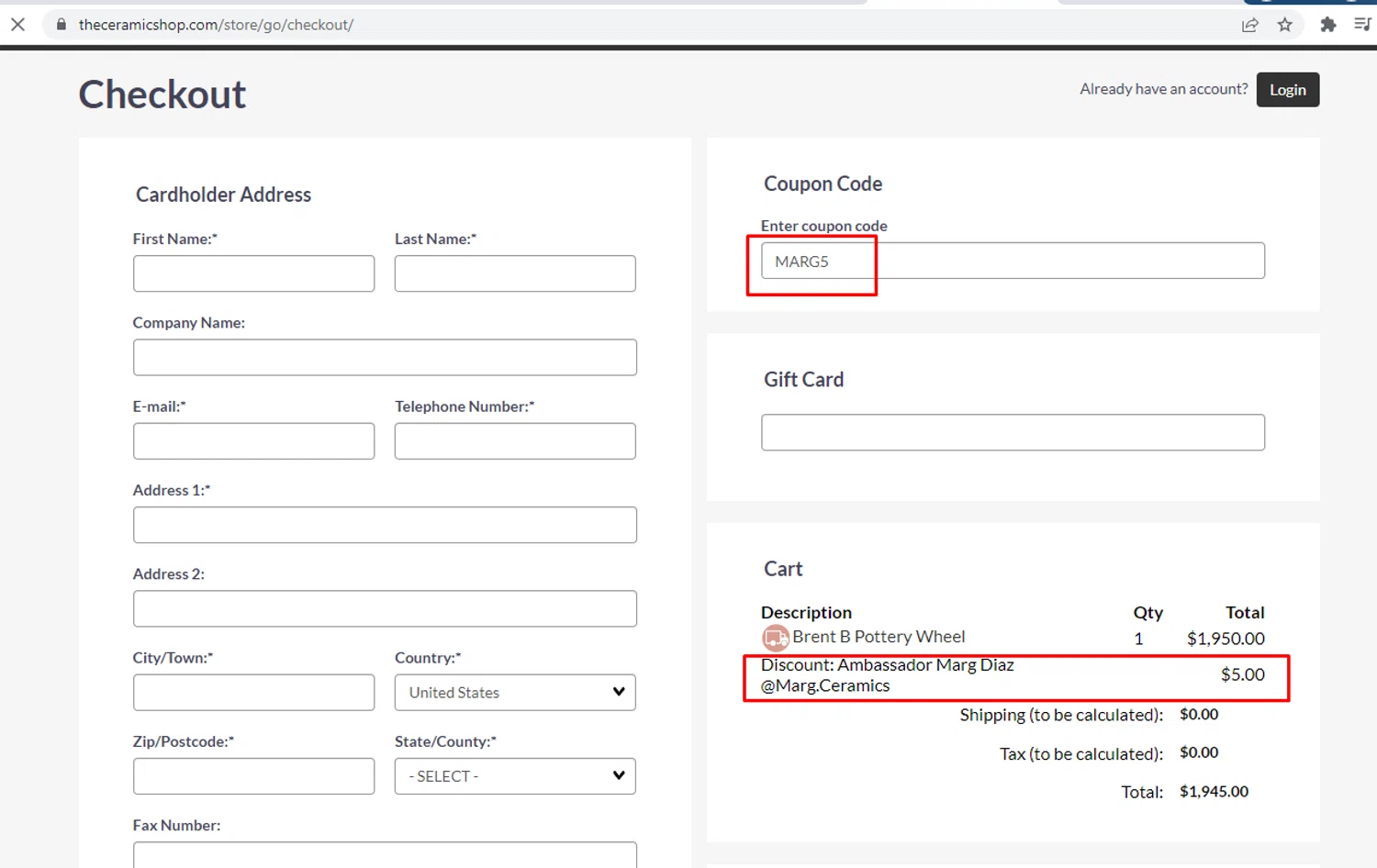Click the Checkout page heading
Screen dimensions: 1377x868
[162, 95]
